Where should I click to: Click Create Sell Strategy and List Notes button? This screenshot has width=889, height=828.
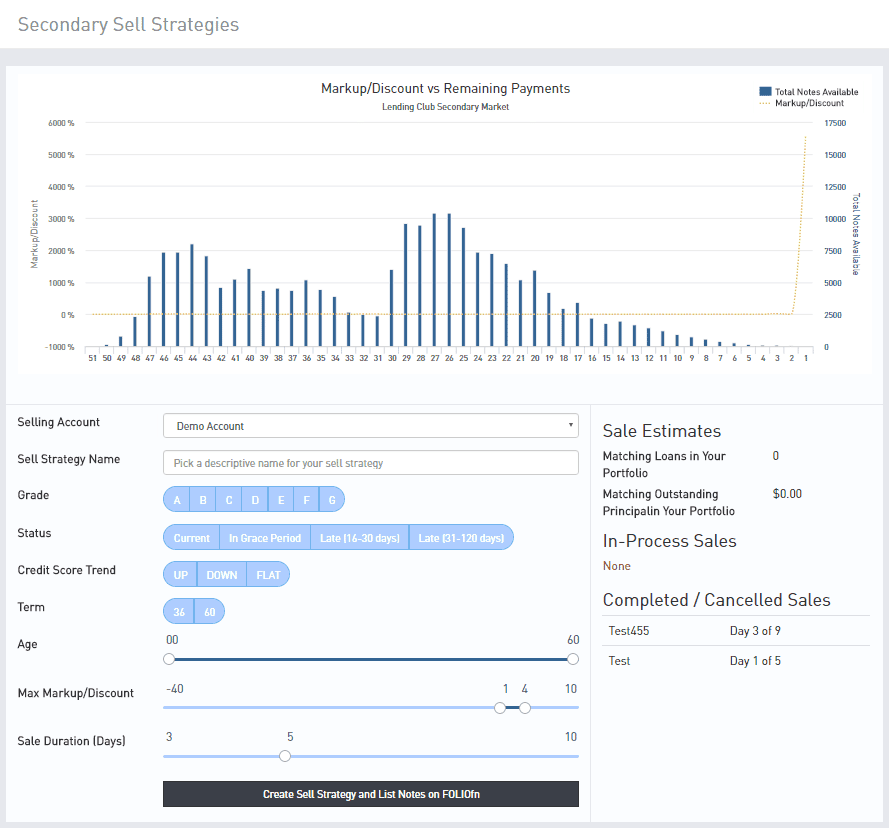tap(370, 794)
